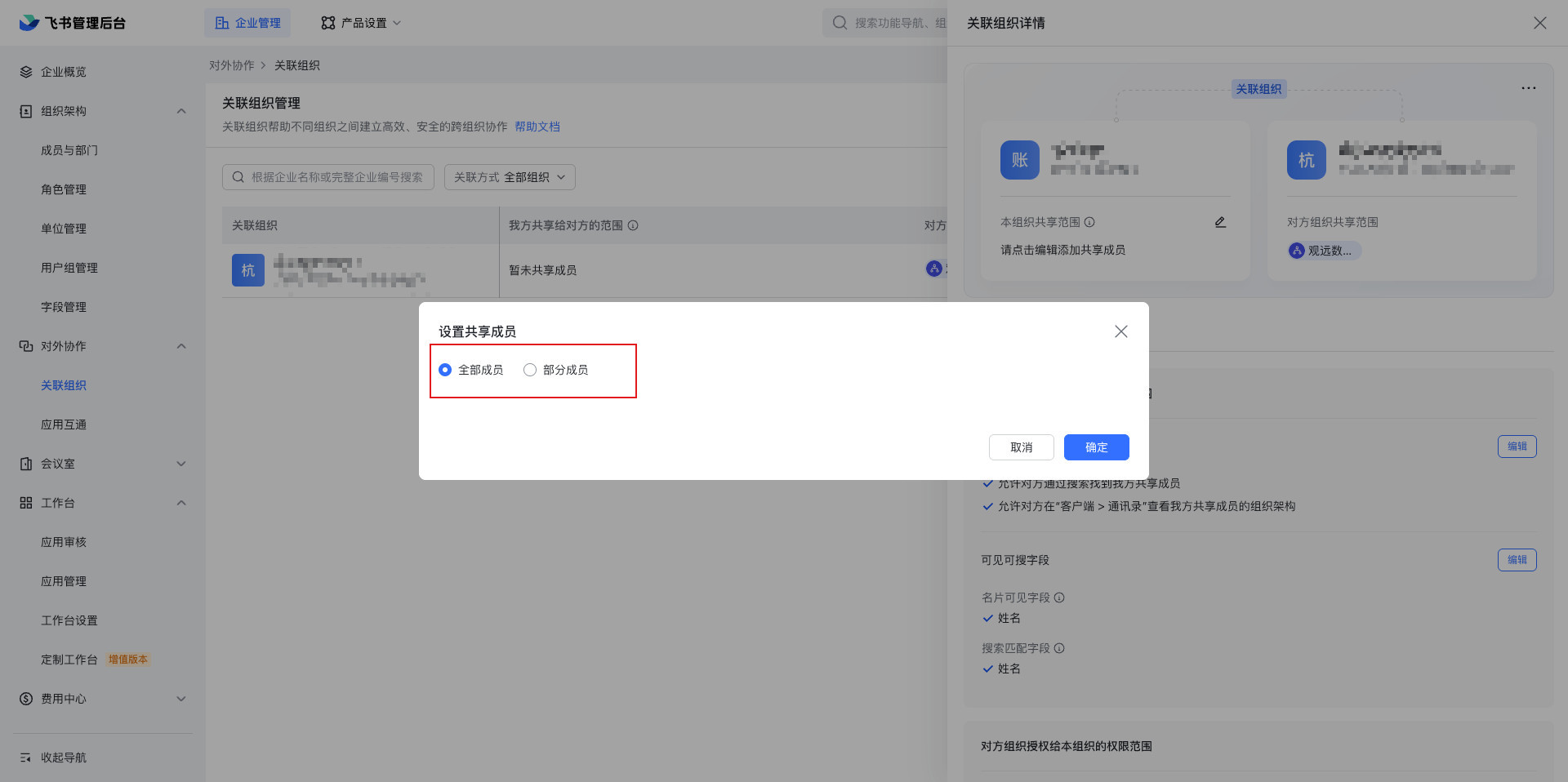The width and height of the screenshot is (1568, 782).
Task: Click the info icon next to 搜索匹配字段
Action: click(1059, 648)
